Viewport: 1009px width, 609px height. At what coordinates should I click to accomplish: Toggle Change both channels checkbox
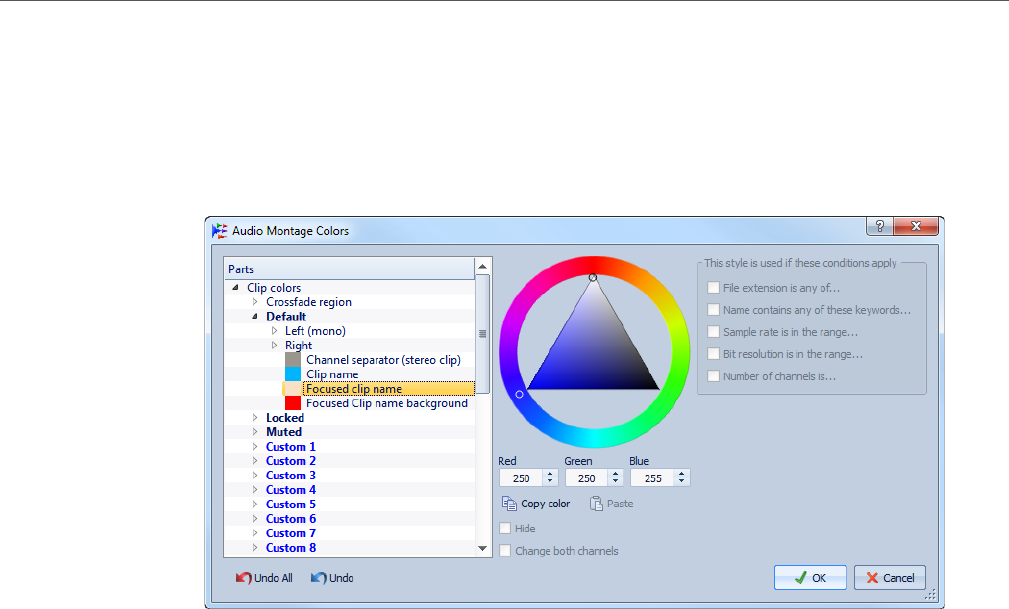505,551
